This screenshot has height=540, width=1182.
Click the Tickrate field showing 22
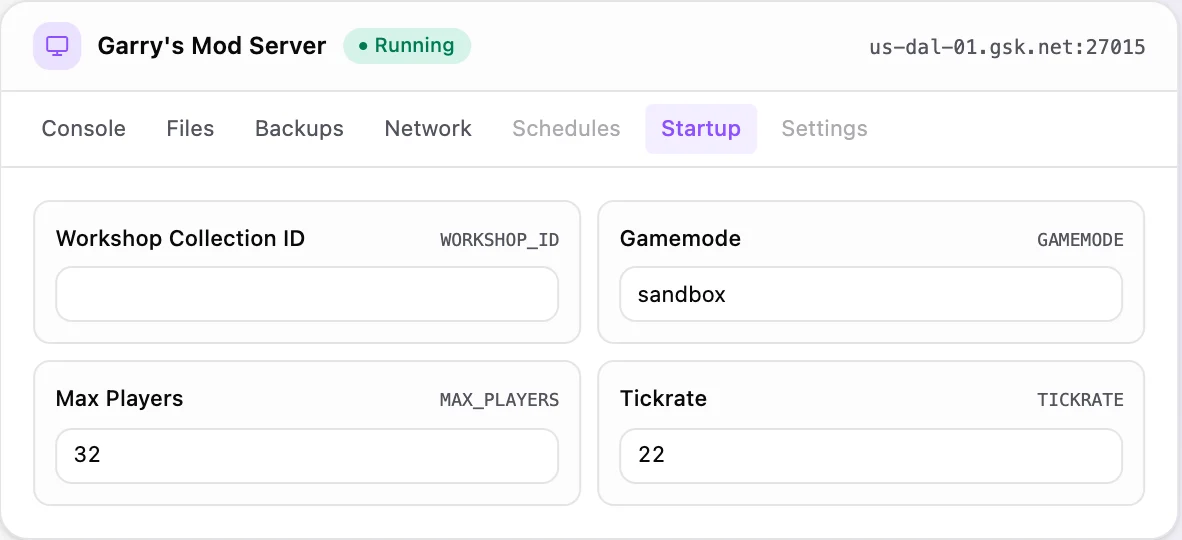pyautogui.click(x=871, y=456)
